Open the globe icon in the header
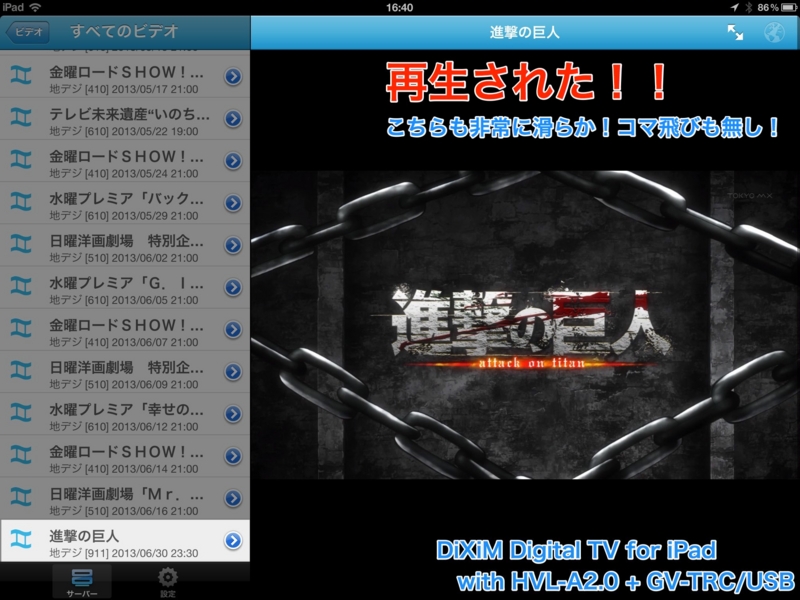Image resolution: width=800 pixels, height=600 pixels. (774, 33)
